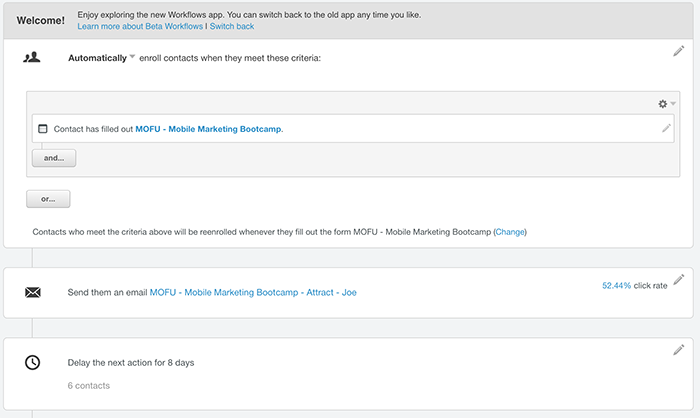Edit the send email step pencil
This screenshot has width=700, height=418.
point(679,280)
